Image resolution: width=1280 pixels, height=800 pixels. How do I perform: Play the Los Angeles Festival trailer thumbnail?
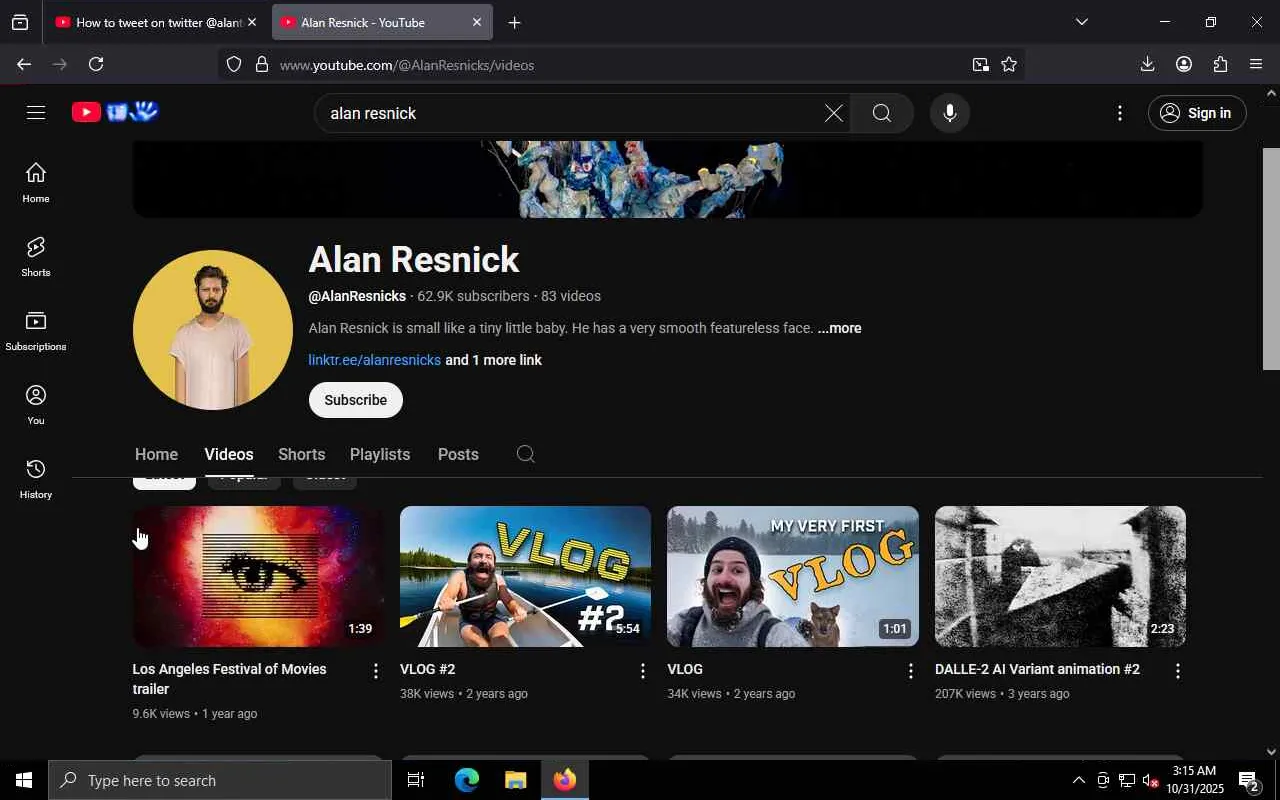click(258, 576)
